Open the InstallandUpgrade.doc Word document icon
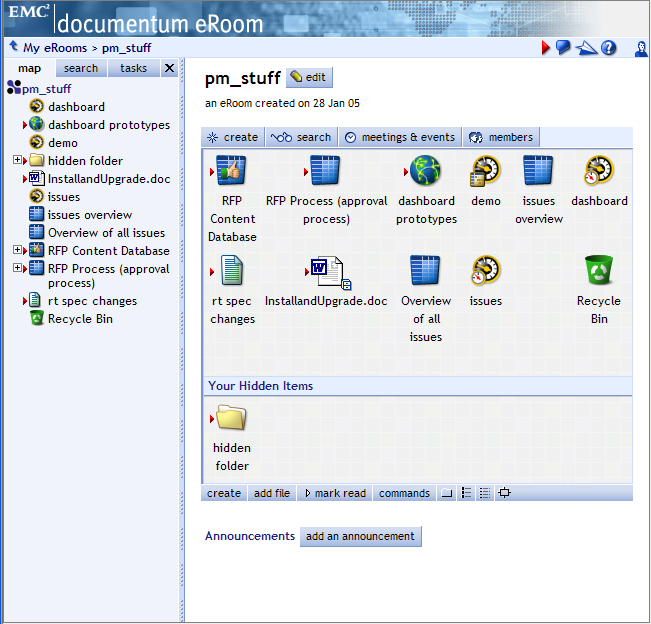Screen dimensions: 651x624 [325, 271]
